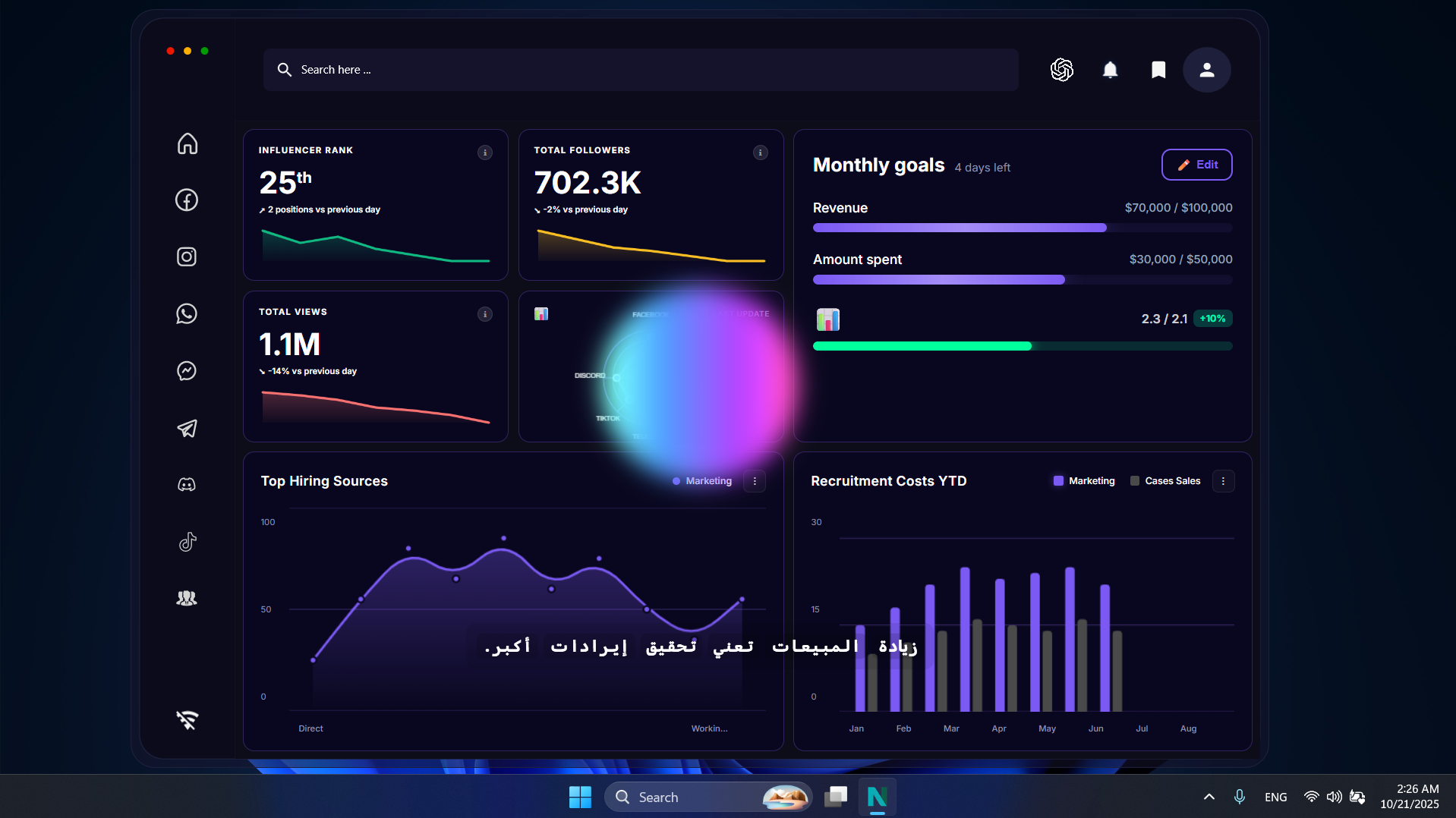
Task: Select the Discord icon in the sidebar
Action: (x=186, y=484)
